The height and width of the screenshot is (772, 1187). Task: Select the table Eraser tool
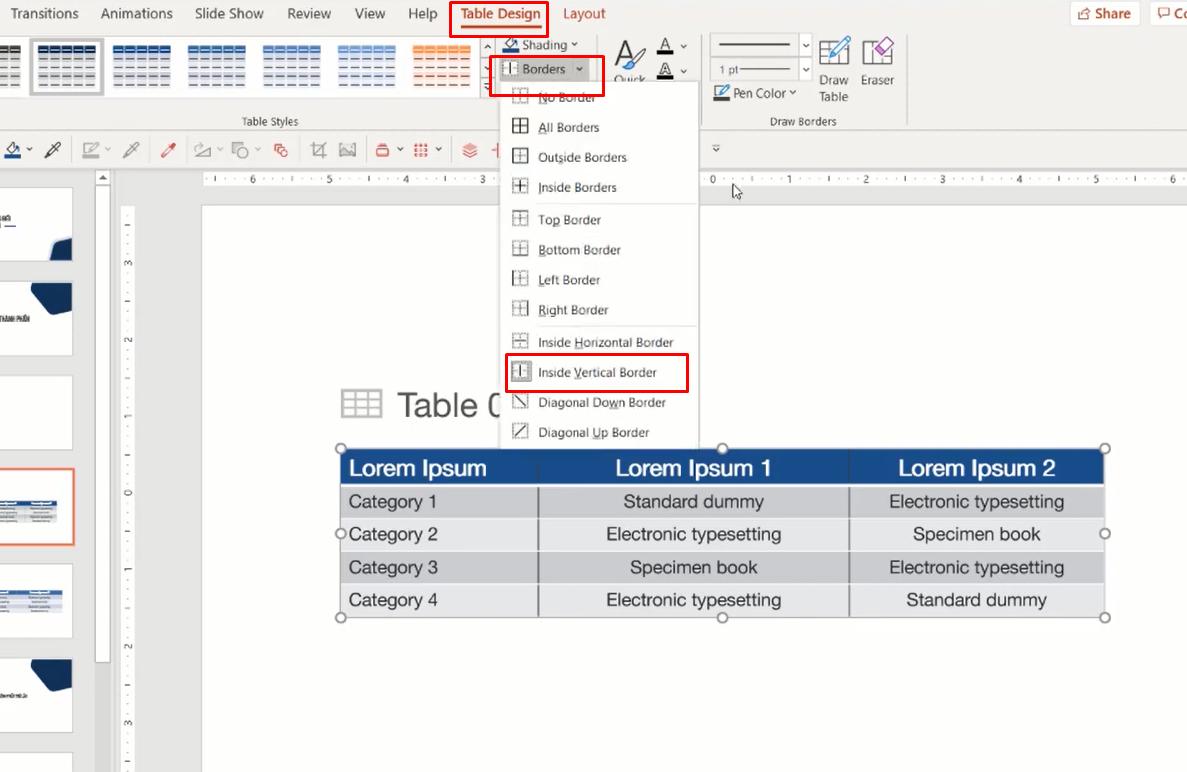[877, 62]
